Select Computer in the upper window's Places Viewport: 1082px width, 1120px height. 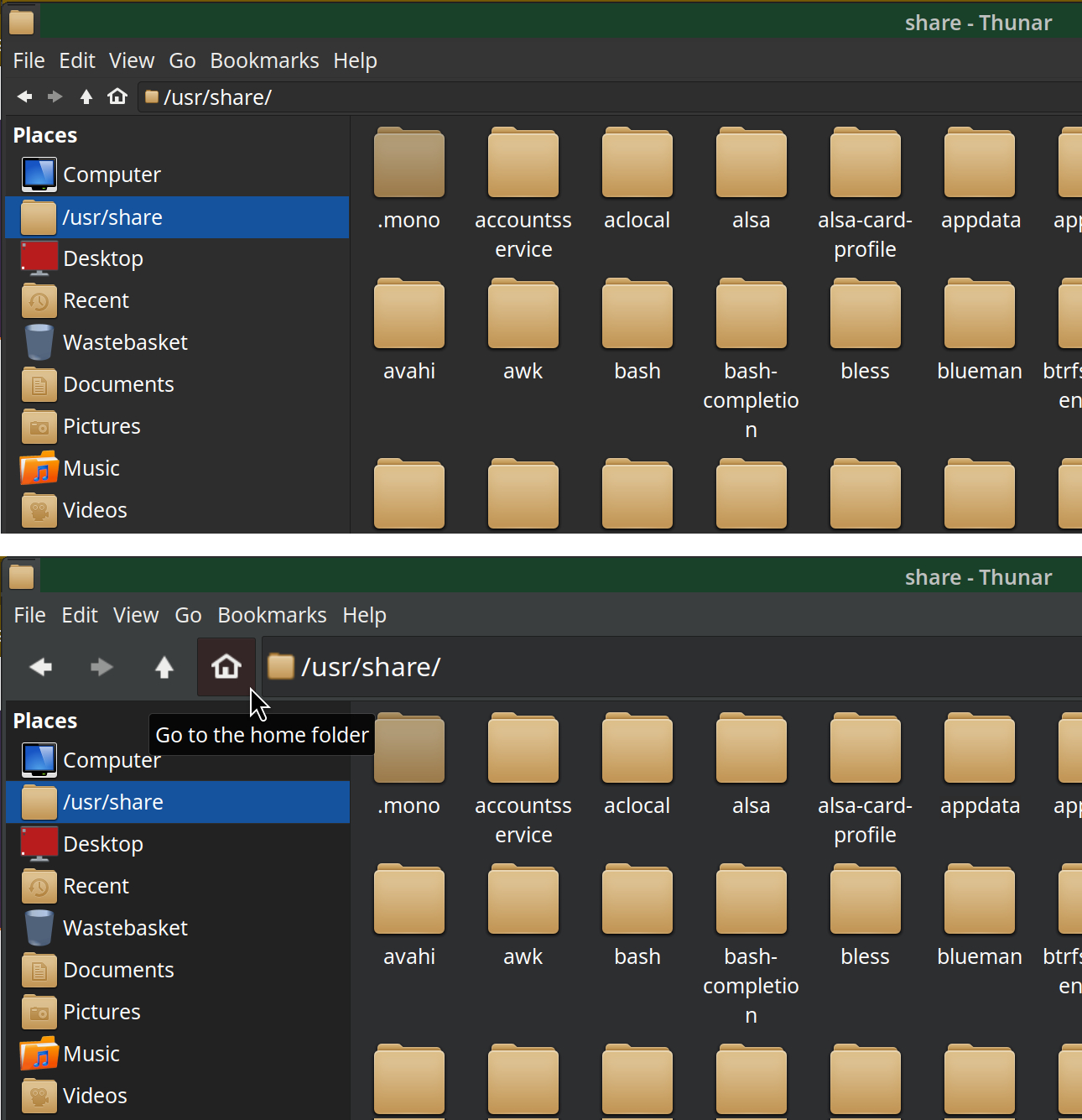click(x=177, y=175)
